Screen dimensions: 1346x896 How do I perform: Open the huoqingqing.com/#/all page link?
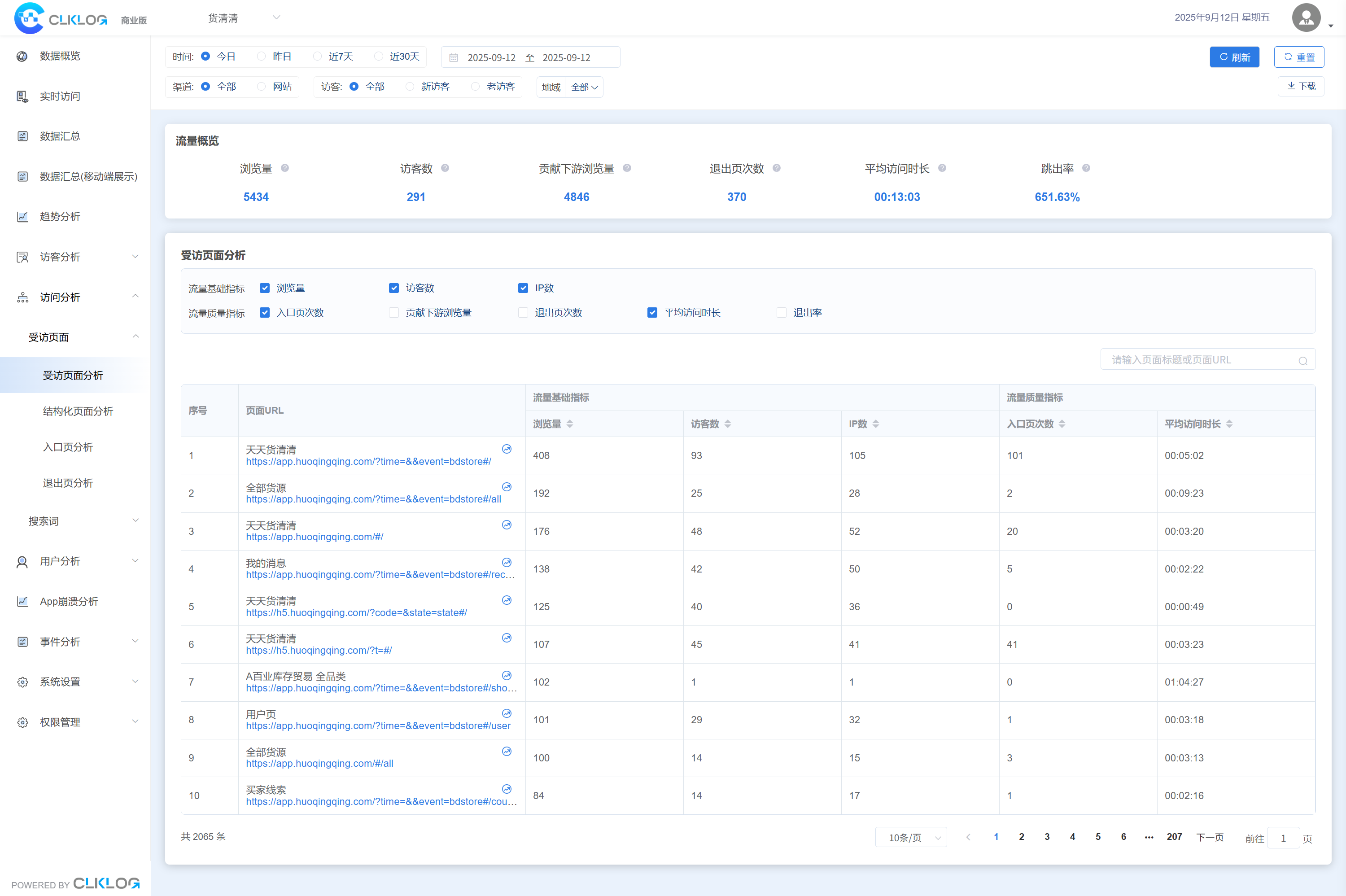(x=319, y=764)
